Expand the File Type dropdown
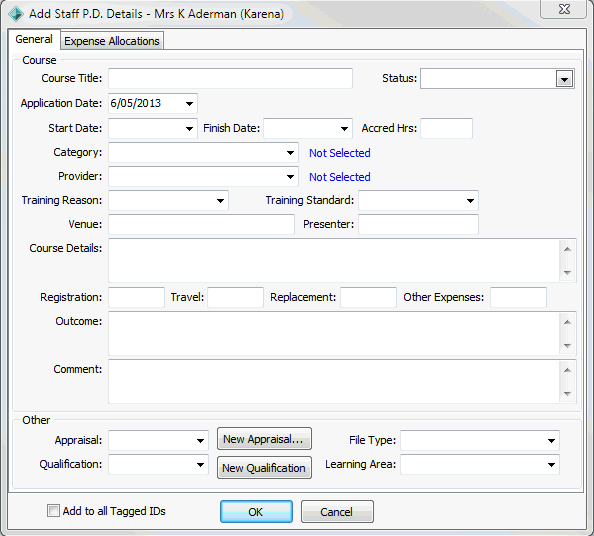The width and height of the screenshot is (594, 536). 551,441
